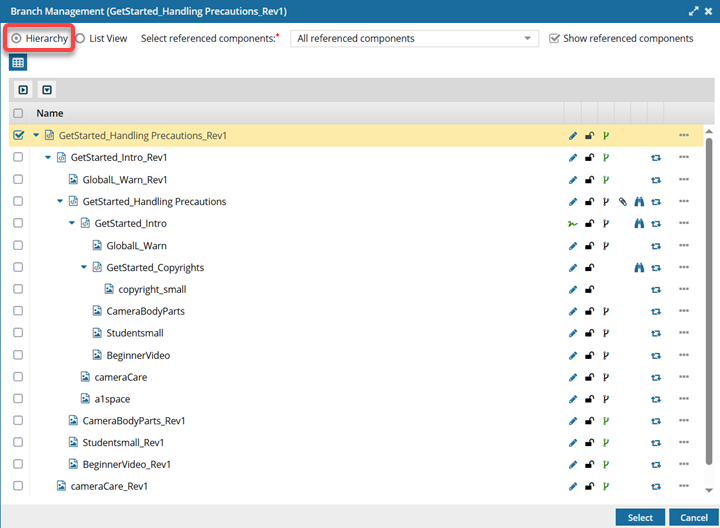Screen dimensions: 720x528
Task: Click the refresh icon for copyright_small
Action: coord(656,290)
